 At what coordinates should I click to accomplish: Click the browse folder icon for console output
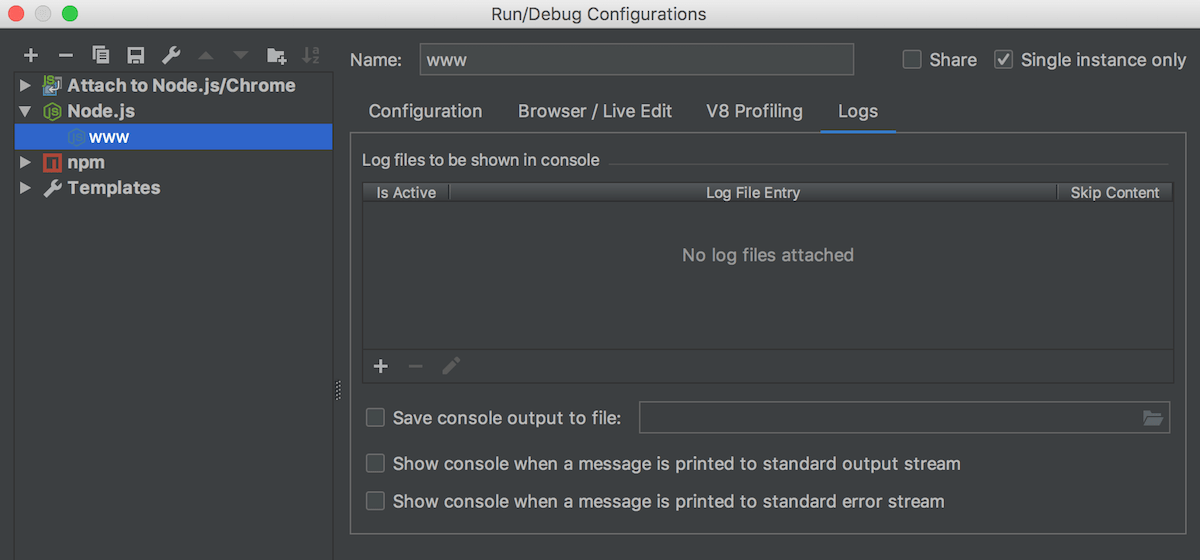pyautogui.click(x=1153, y=418)
